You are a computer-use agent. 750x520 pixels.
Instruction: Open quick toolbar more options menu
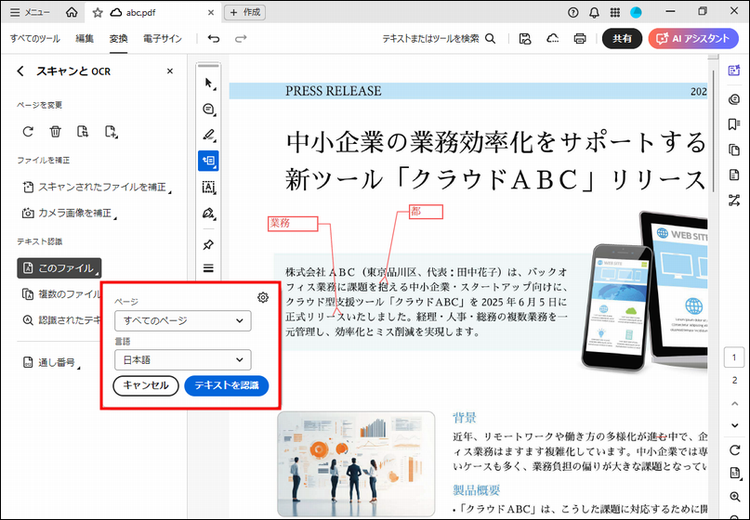tap(209, 268)
